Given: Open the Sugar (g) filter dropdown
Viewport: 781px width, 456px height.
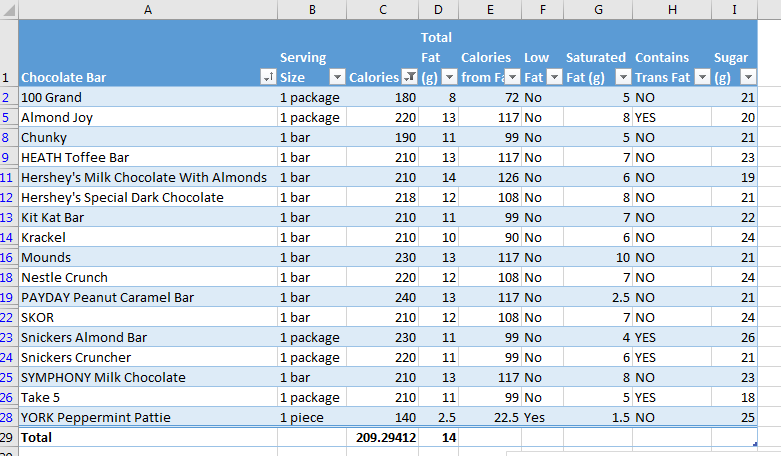Looking at the screenshot, I should point(745,77).
